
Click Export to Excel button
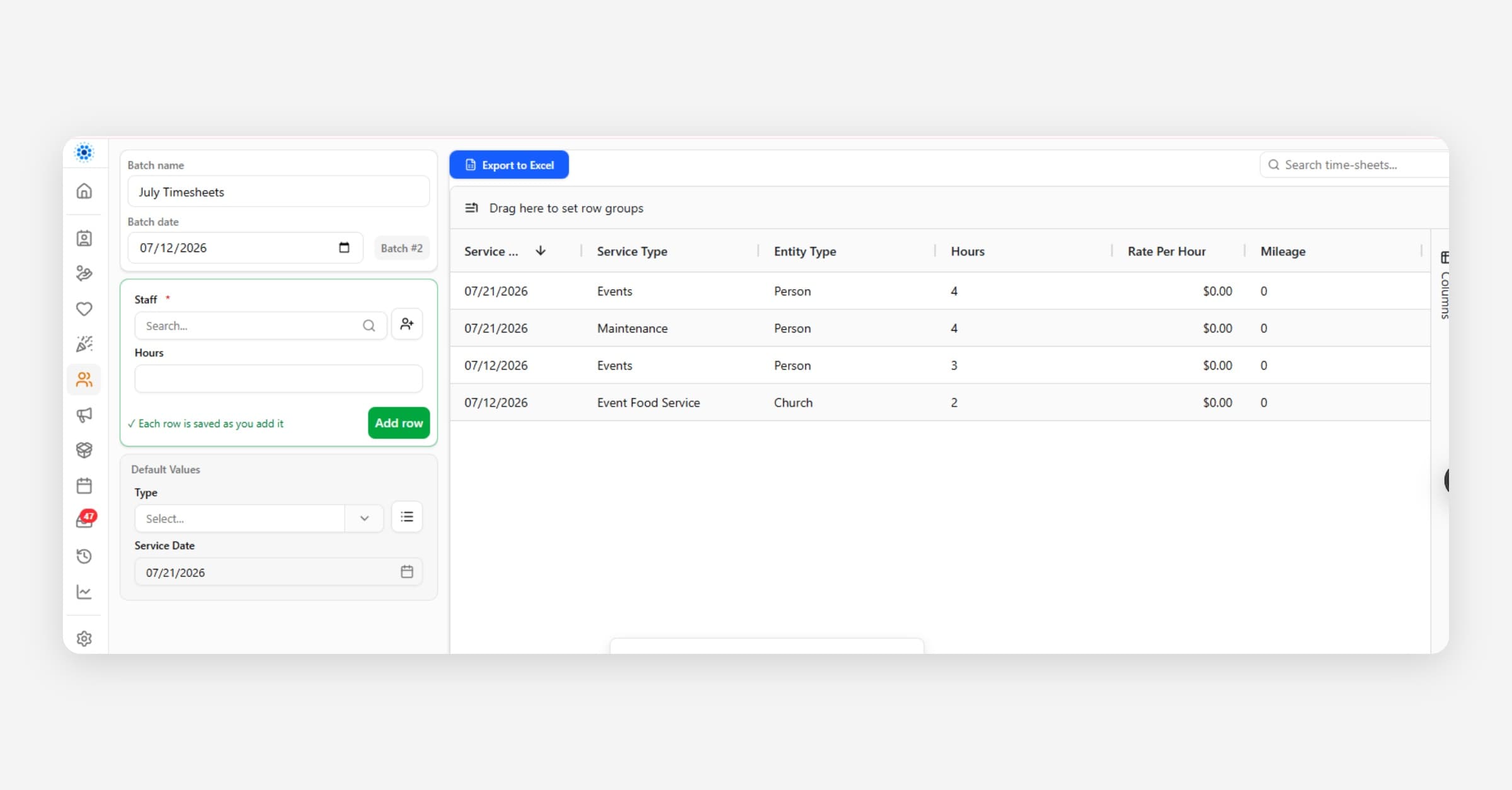click(x=509, y=164)
